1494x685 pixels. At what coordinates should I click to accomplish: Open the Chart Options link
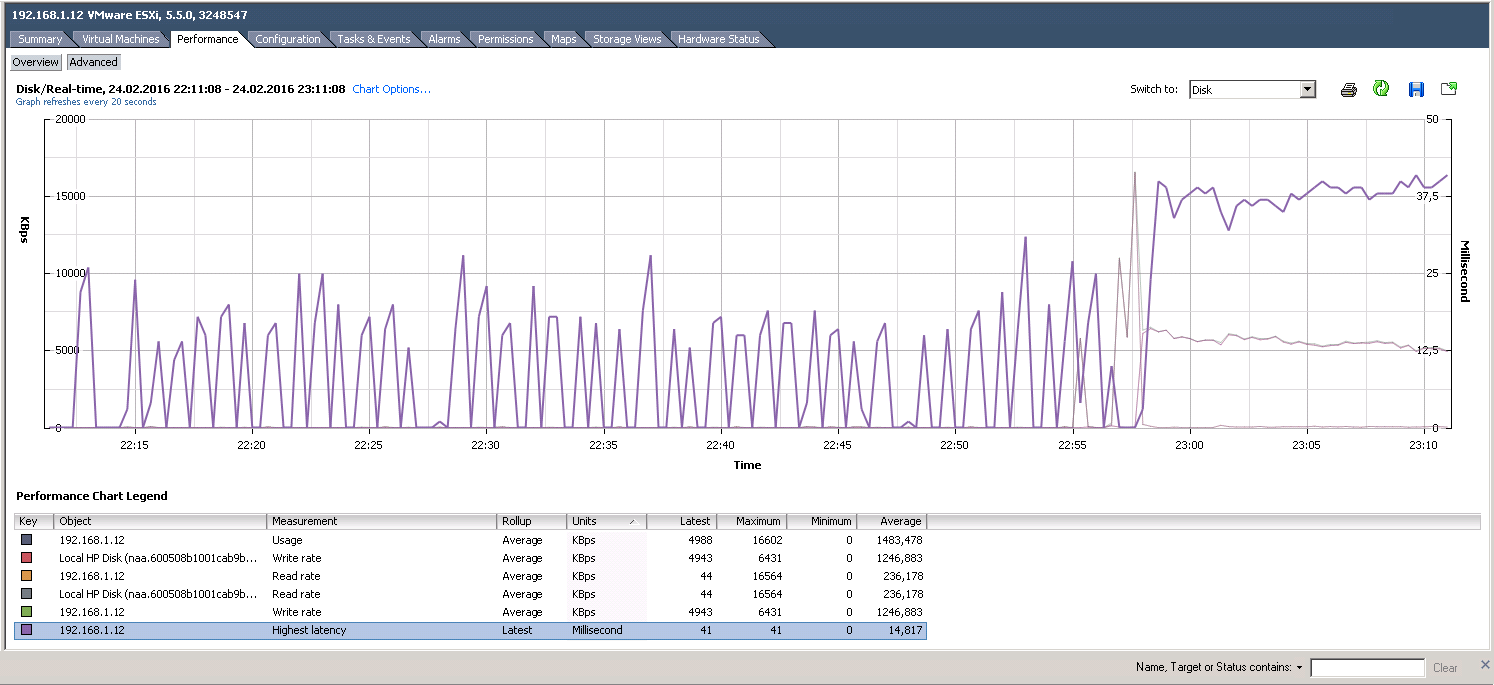[391, 89]
